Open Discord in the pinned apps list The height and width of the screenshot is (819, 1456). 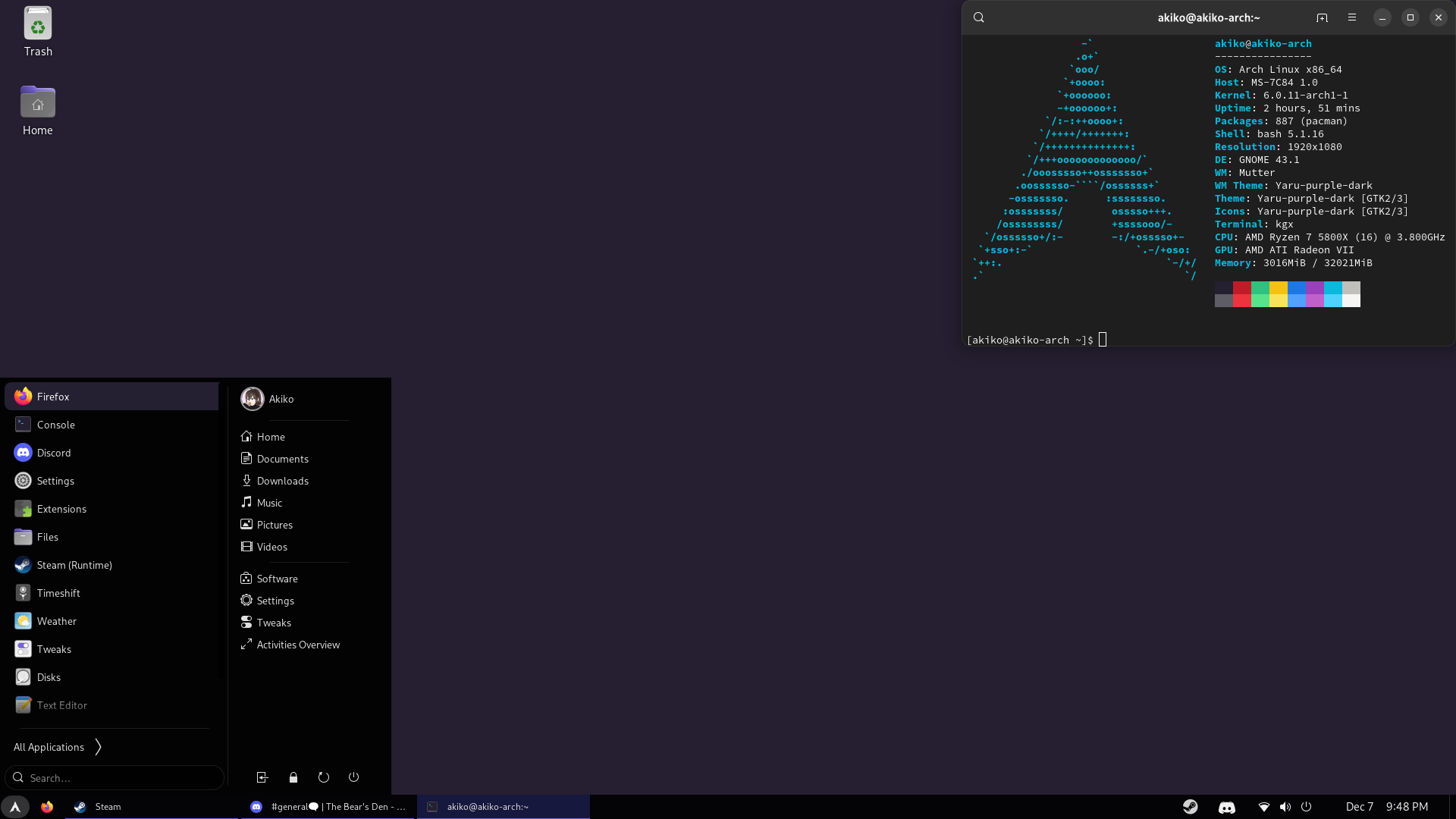pyautogui.click(x=111, y=453)
